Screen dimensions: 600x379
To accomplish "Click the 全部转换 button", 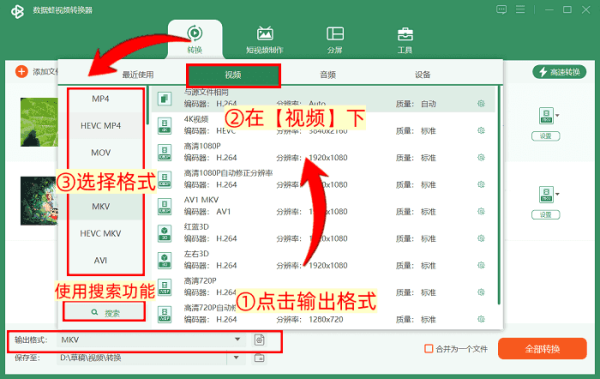I will click(542, 348).
